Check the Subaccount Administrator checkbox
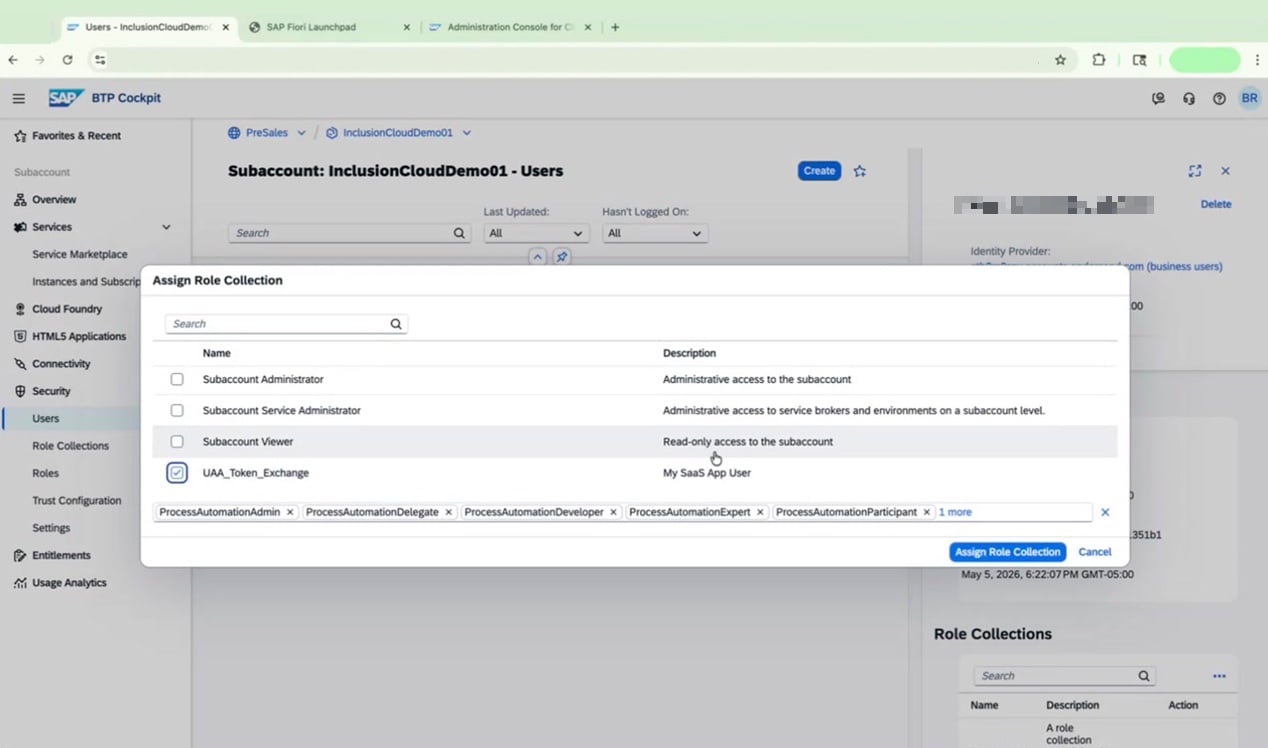This screenshot has height=748, width=1268. point(177,380)
